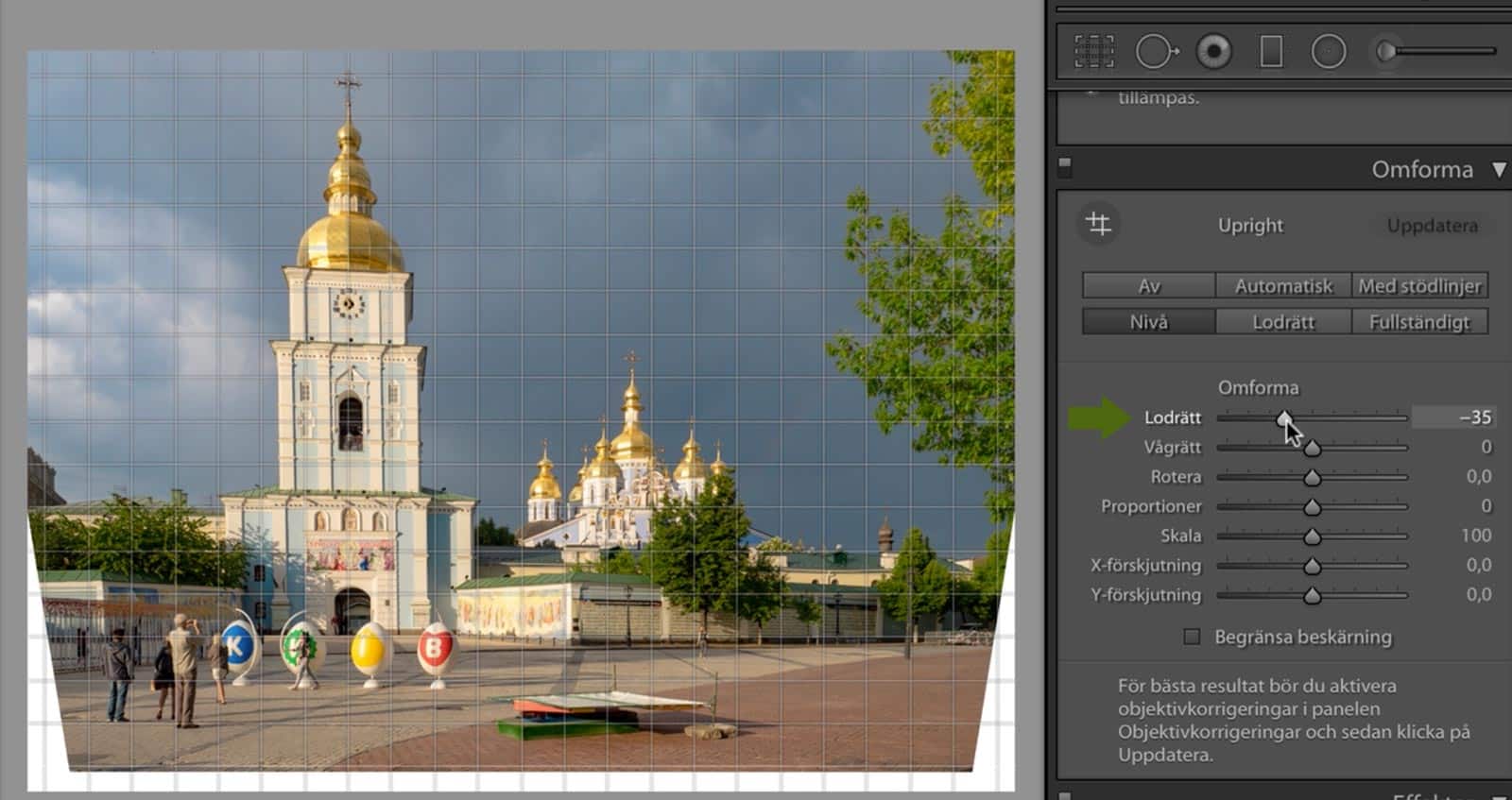Toggle the Omforma panel on/off switch

coord(1065,168)
